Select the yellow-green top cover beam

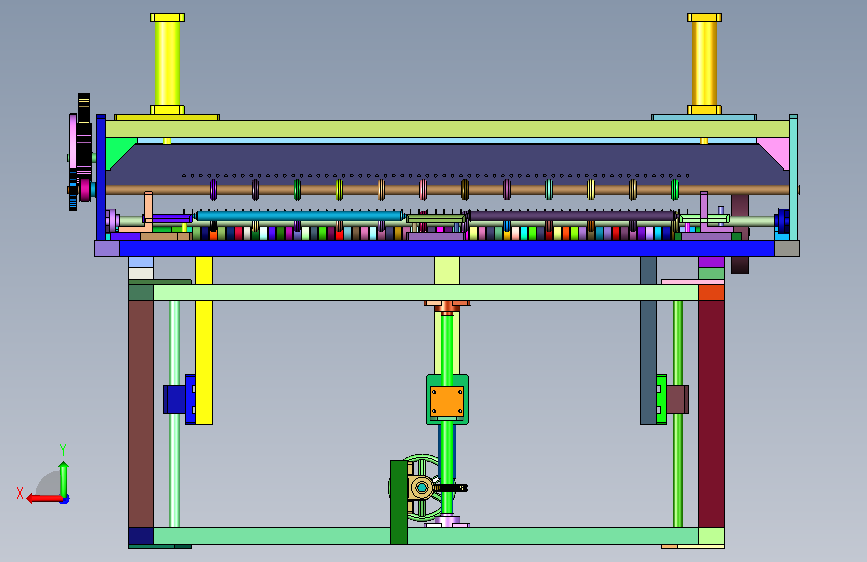(447, 129)
